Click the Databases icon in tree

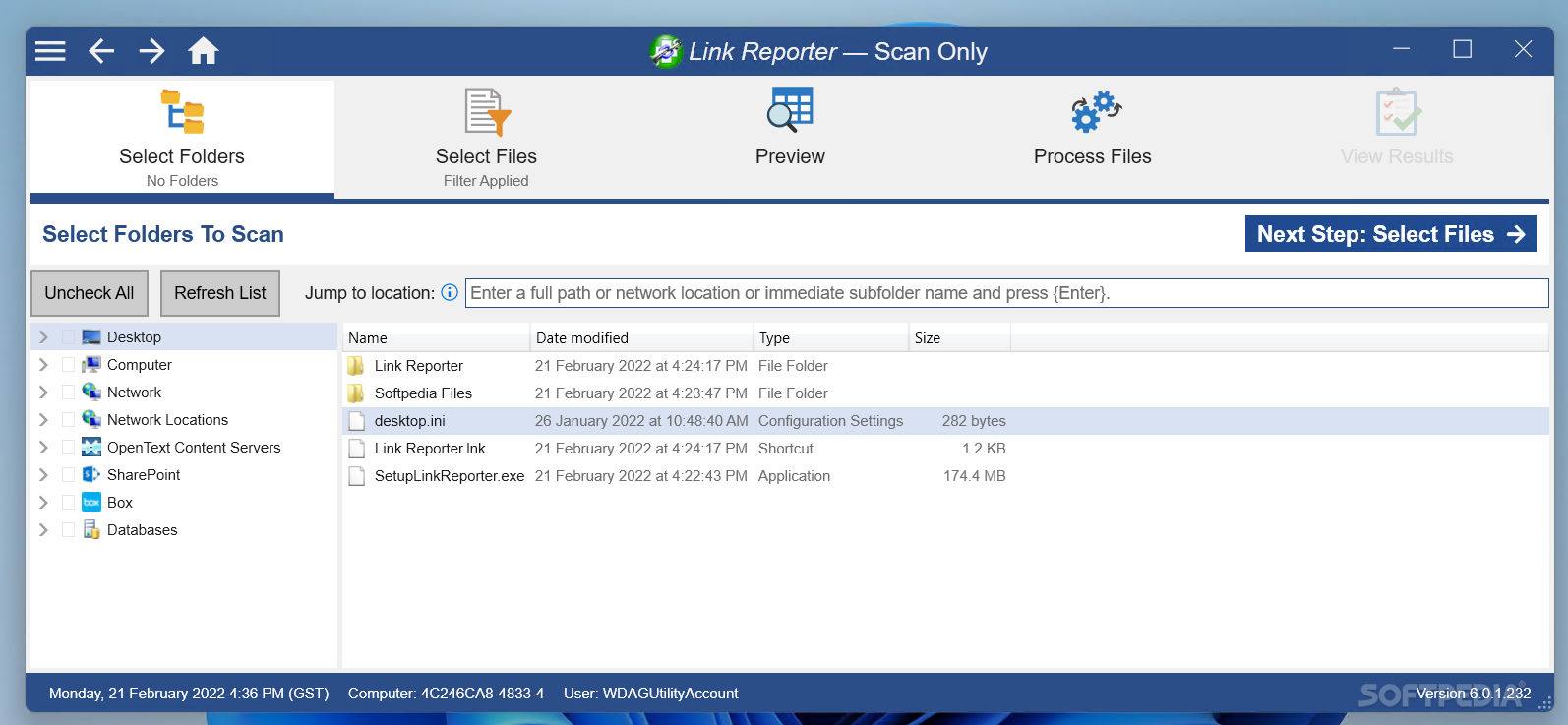pyautogui.click(x=91, y=529)
